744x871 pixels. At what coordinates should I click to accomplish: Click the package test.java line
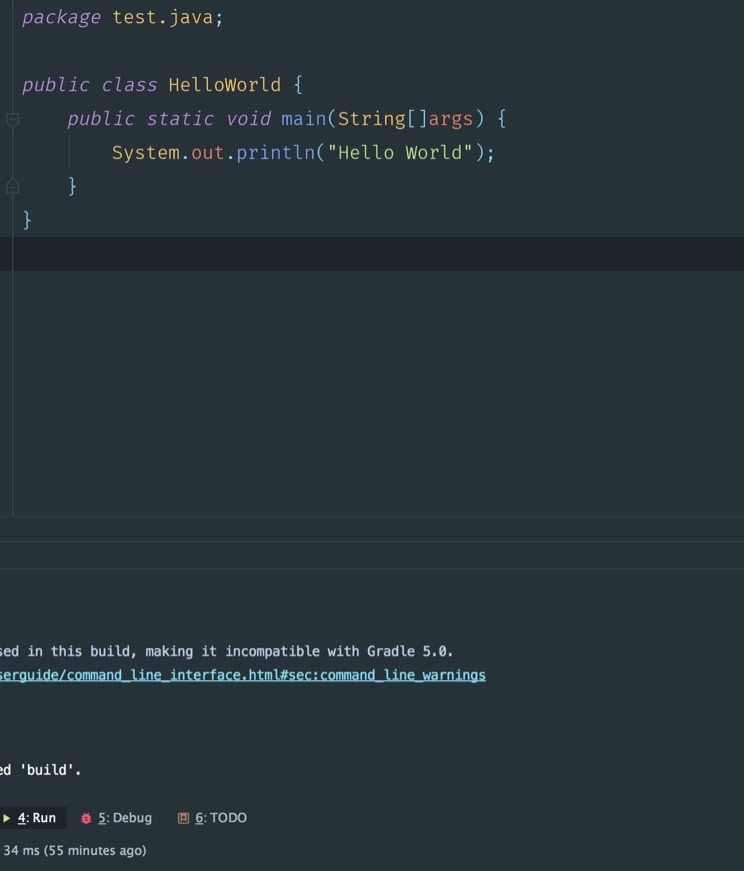122,18
